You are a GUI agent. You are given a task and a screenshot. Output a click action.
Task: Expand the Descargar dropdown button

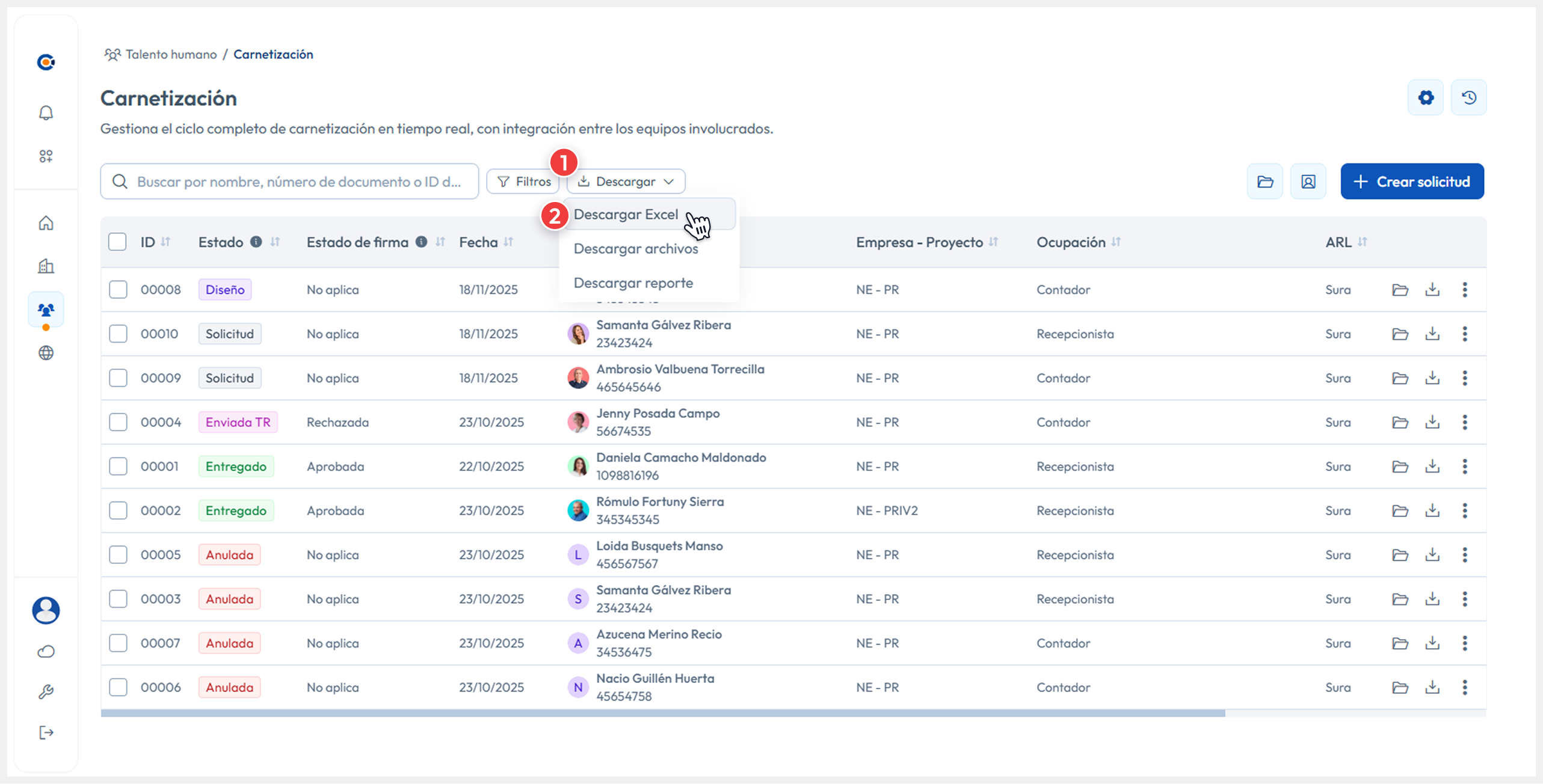(x=626, y=182)
